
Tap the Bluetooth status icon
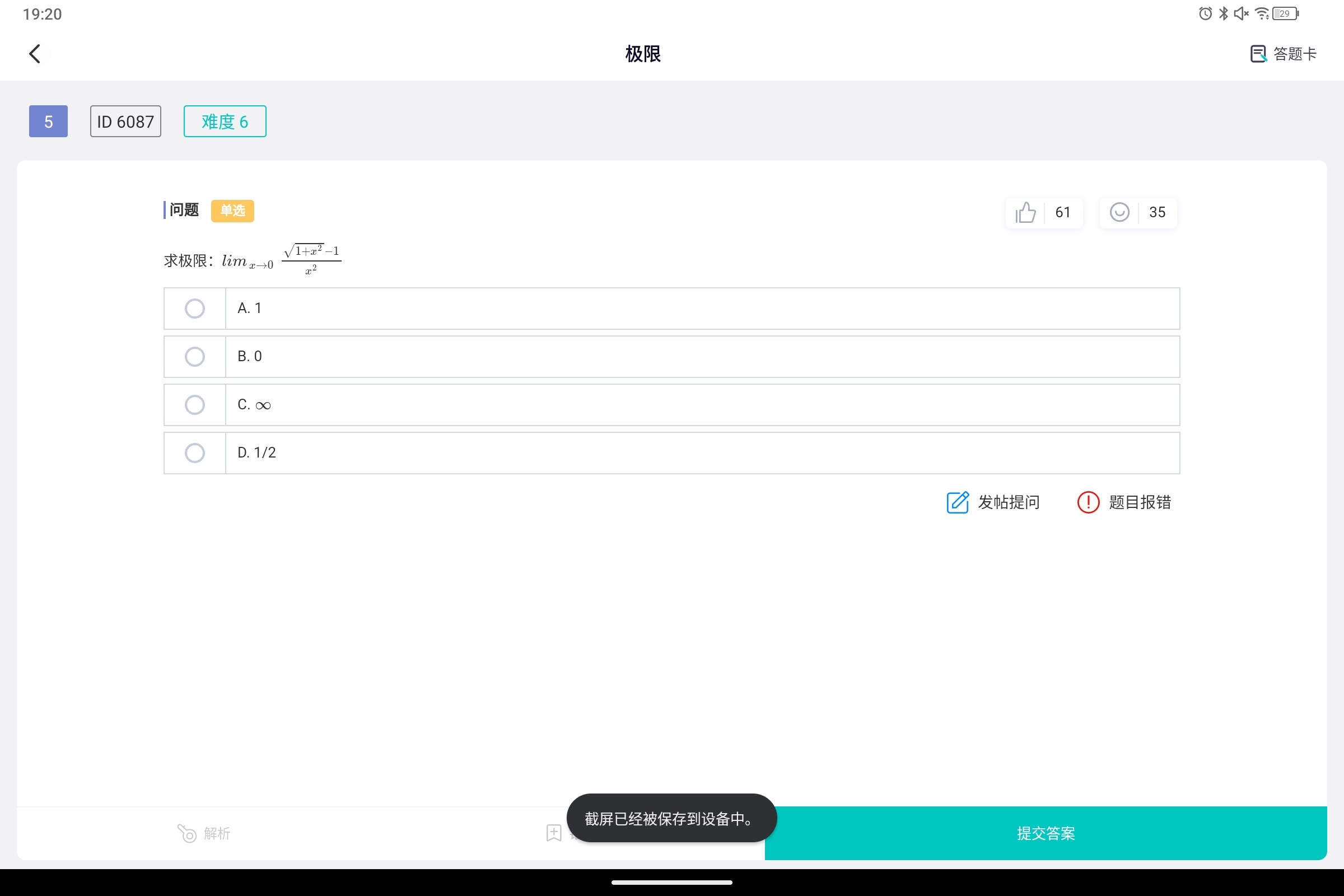[1224, 13]
